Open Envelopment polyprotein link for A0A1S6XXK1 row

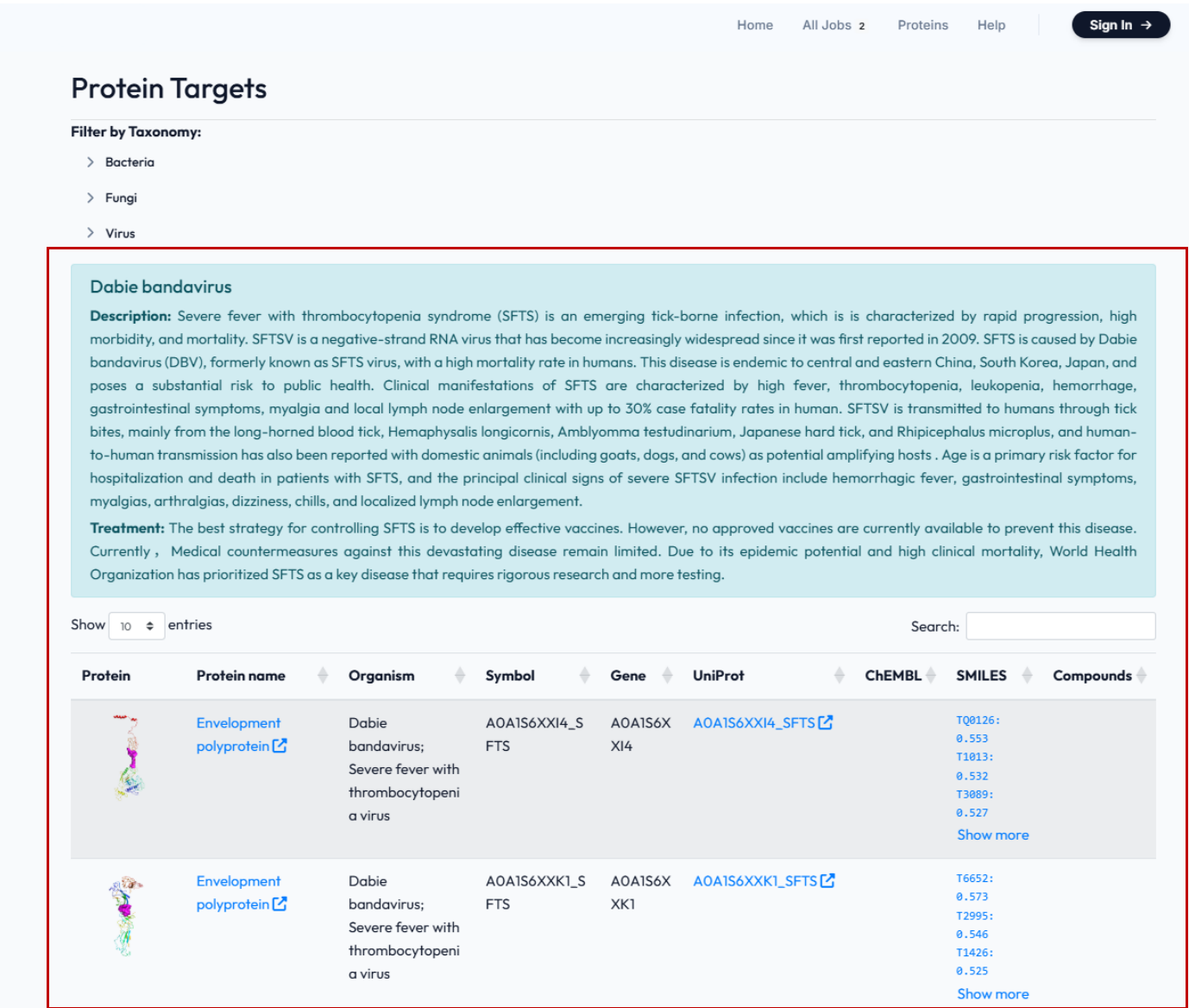(x=241, y=892)
